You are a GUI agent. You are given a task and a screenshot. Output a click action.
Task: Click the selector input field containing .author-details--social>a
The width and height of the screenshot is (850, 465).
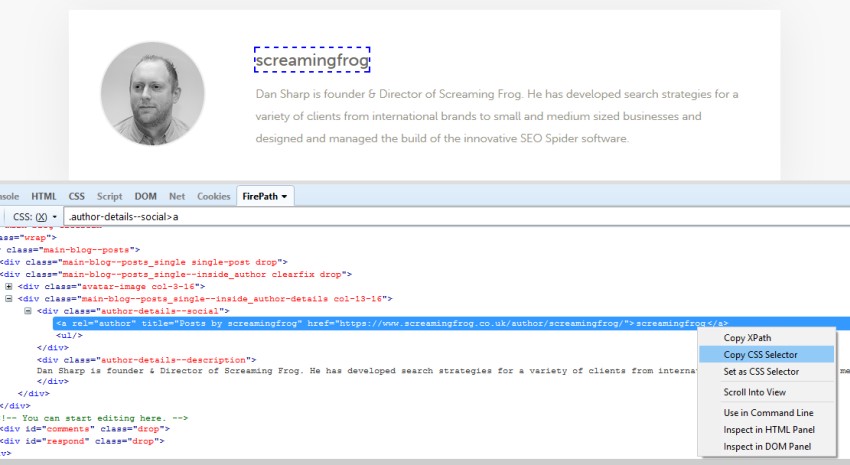coord(456,216)
